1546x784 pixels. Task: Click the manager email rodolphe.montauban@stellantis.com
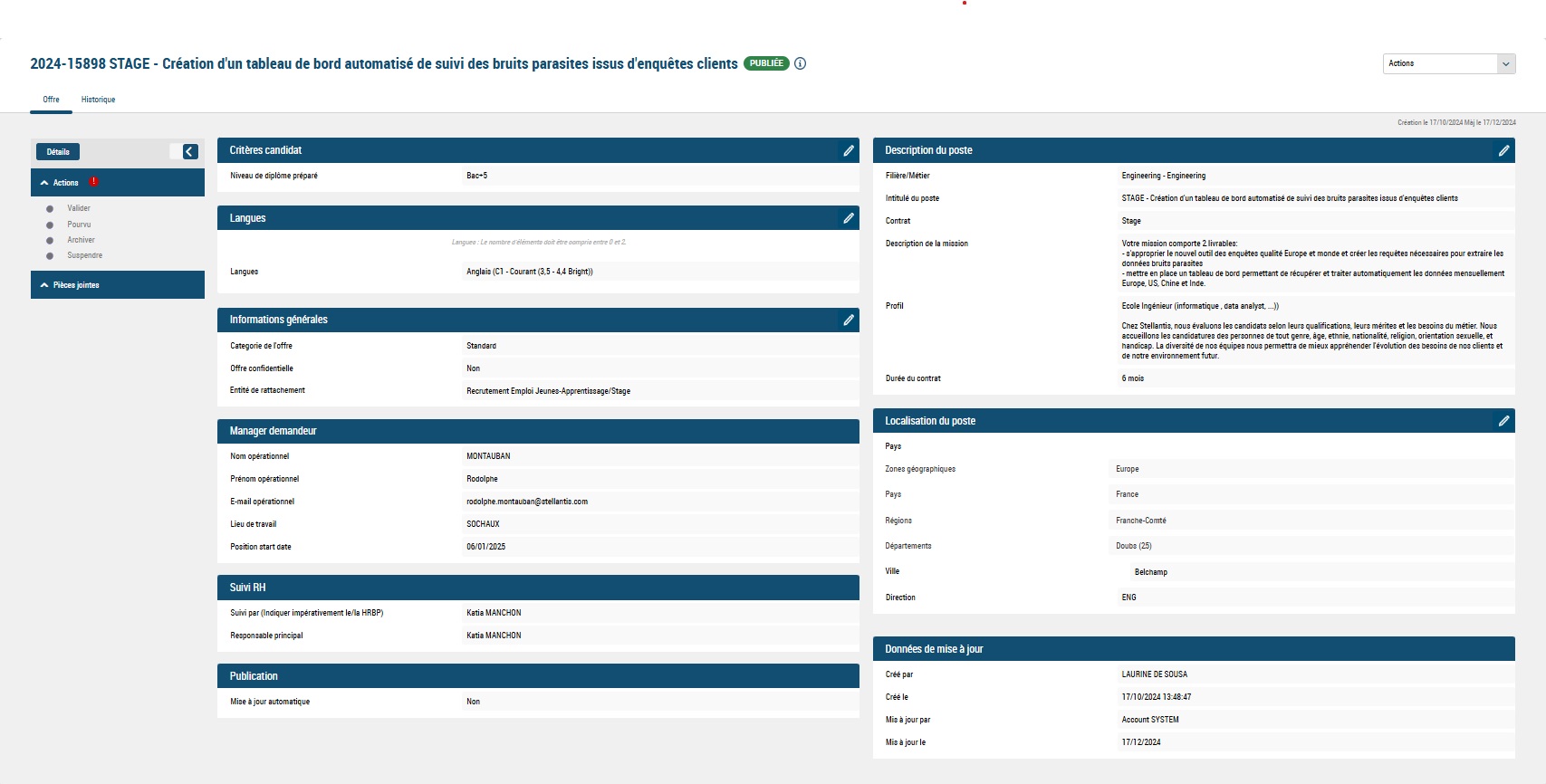pyautogui.click(x=527, y=502)
